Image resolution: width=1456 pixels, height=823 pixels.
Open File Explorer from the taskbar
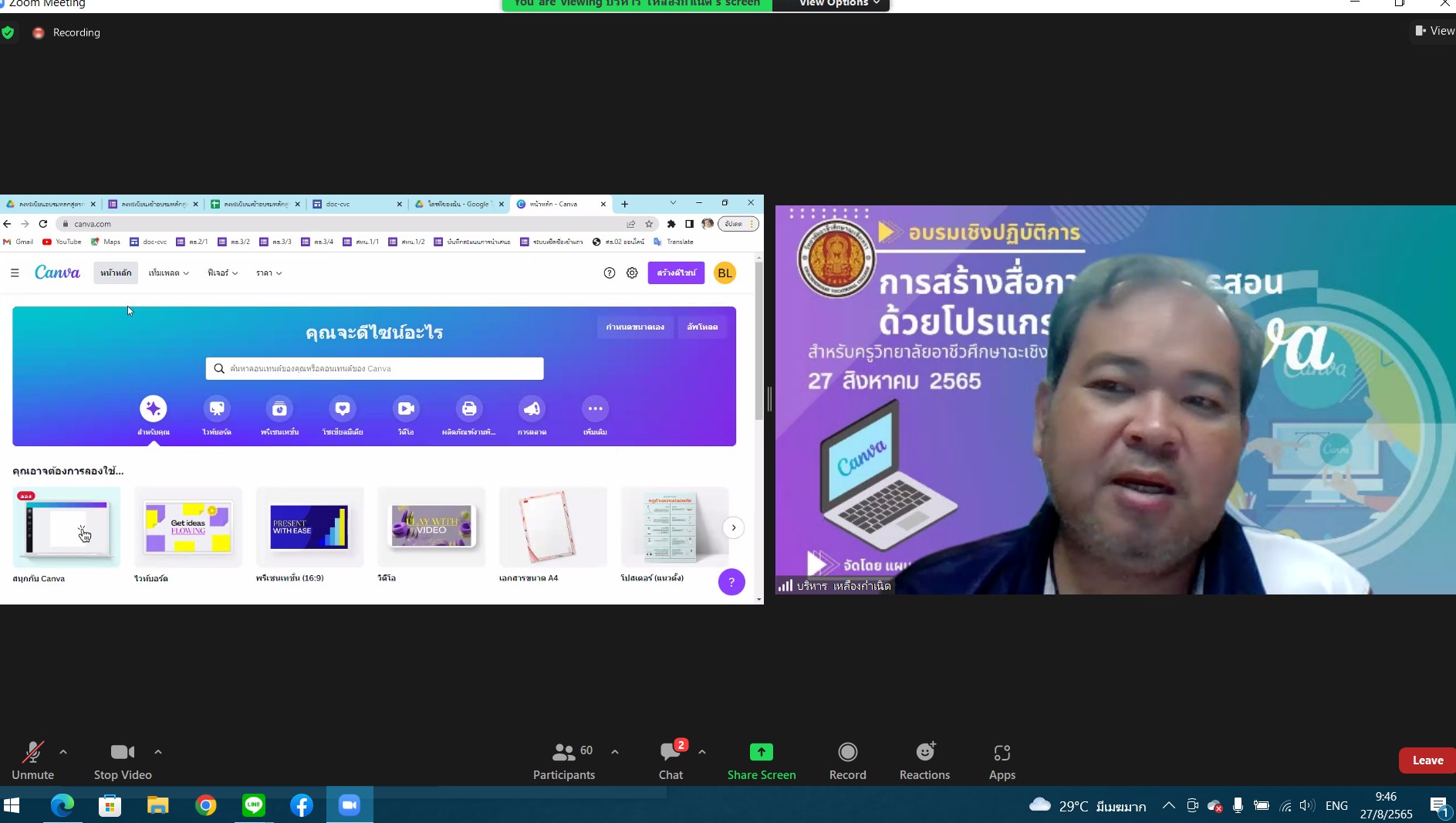(157, 805)
